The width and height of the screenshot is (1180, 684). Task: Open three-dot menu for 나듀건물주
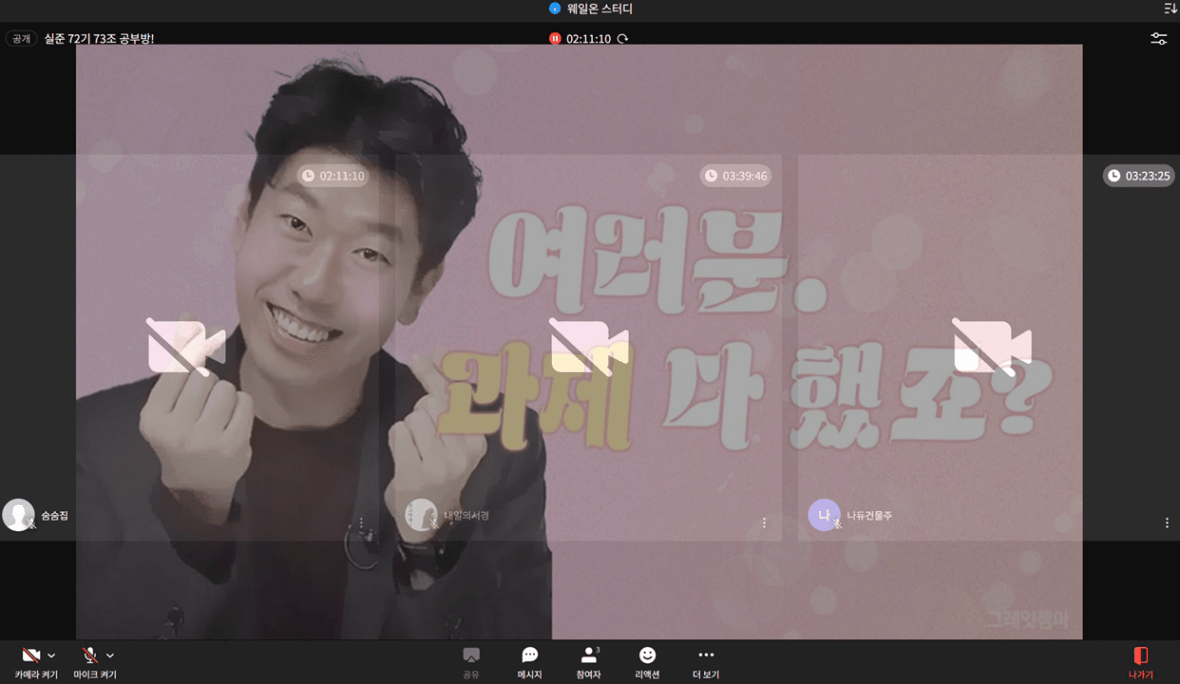(1167, 523)
